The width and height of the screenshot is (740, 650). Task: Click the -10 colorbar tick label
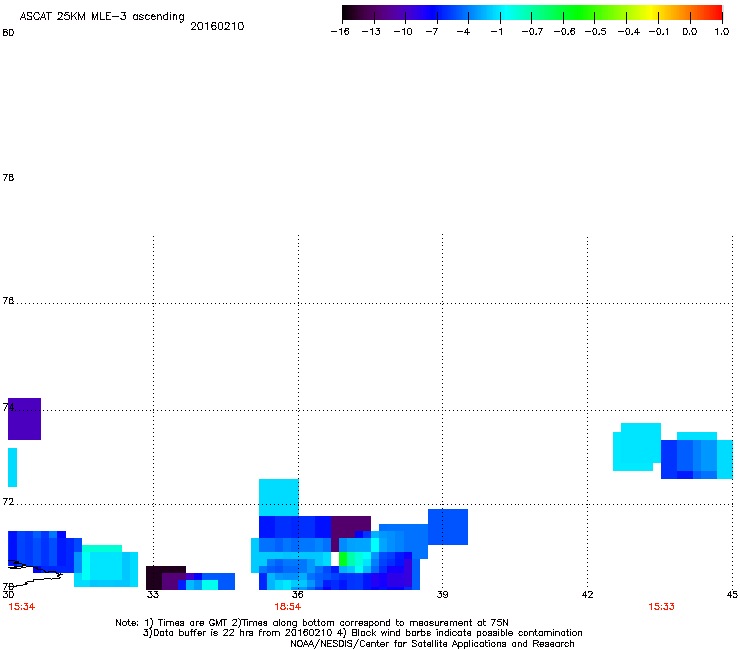pos(403,32)
